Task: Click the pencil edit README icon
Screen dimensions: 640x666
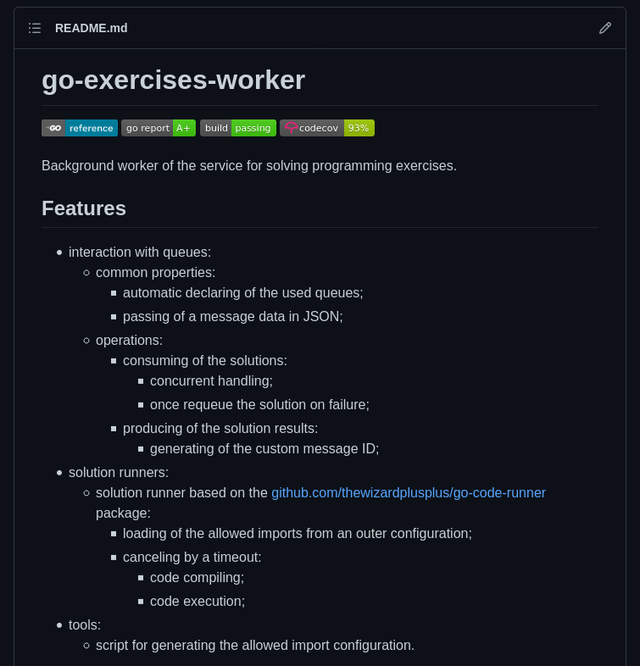Action: tap(605, 28)
